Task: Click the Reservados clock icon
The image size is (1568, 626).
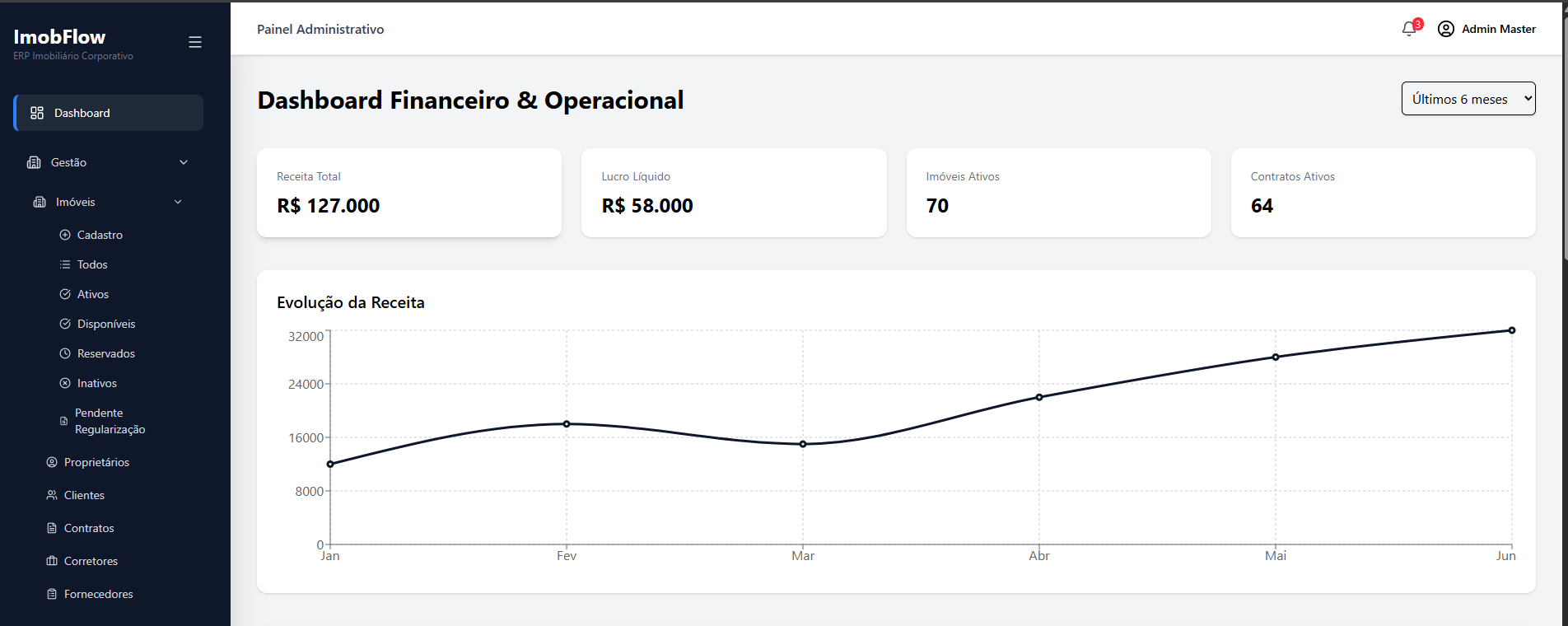Action: [65, 353]
